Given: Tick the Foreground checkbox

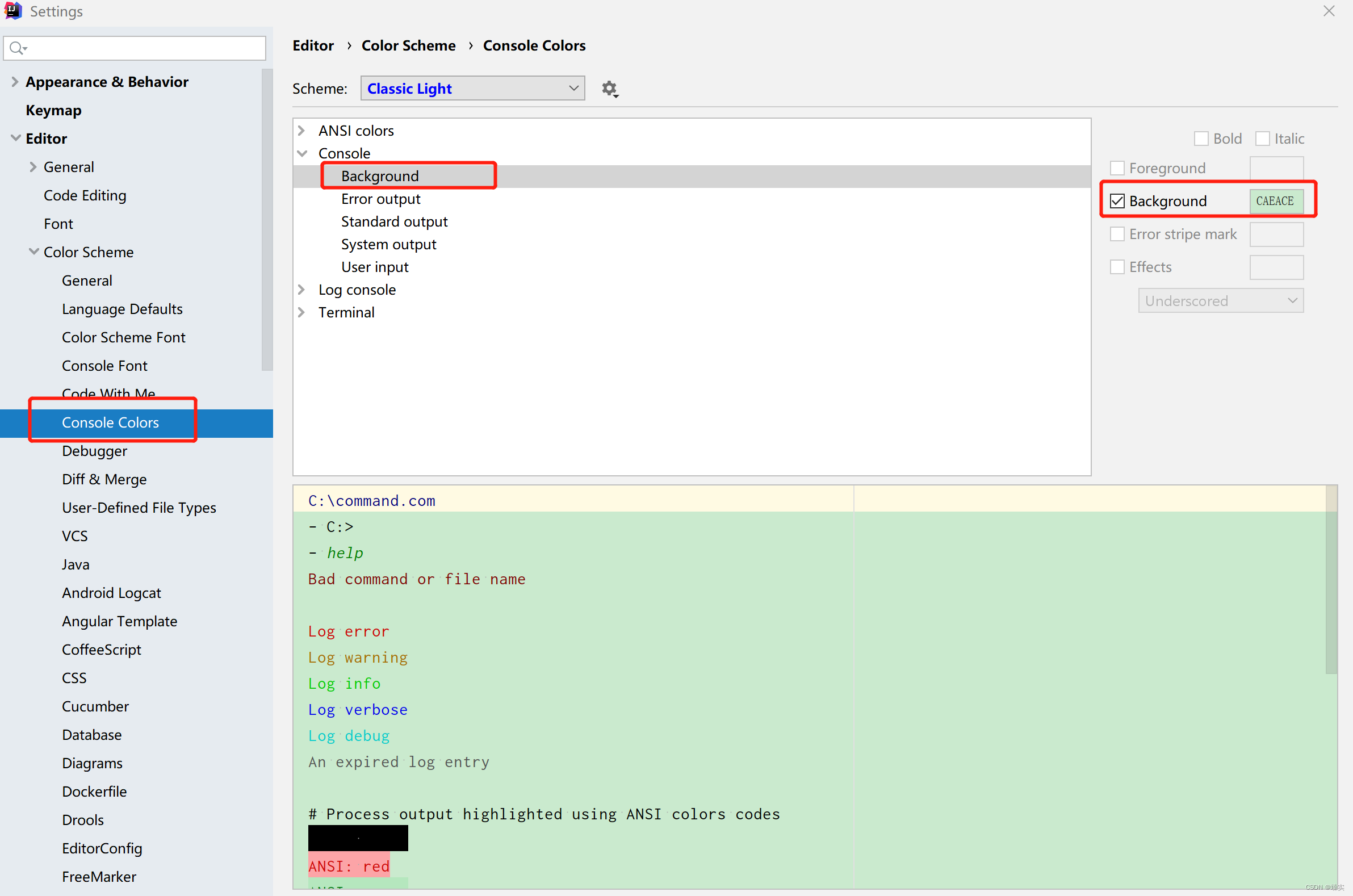Looking at the screenshot, I should click(x=1117, y=168).
